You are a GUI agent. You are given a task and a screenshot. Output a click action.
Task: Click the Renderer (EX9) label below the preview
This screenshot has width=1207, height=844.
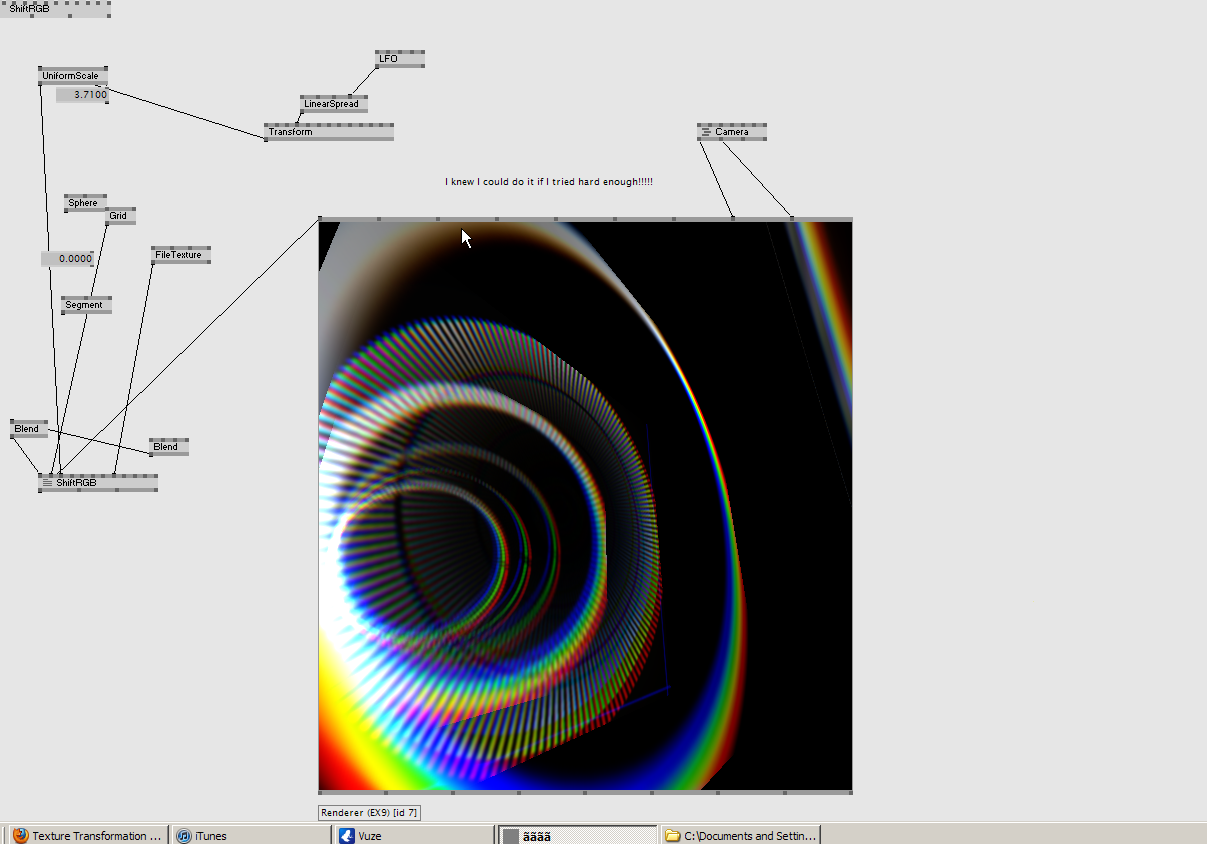click(x=369, y=813)
